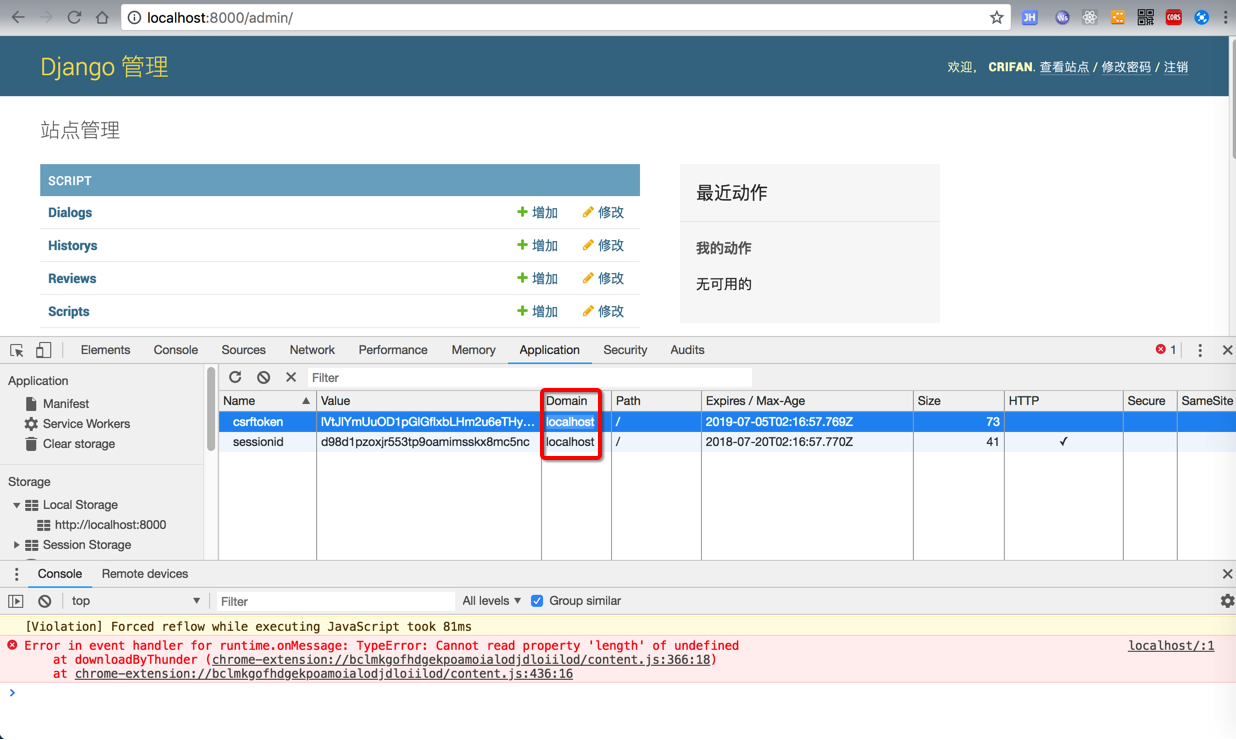
Task: Open the top JavaScript context dropdown
Action: coord(135,601)
